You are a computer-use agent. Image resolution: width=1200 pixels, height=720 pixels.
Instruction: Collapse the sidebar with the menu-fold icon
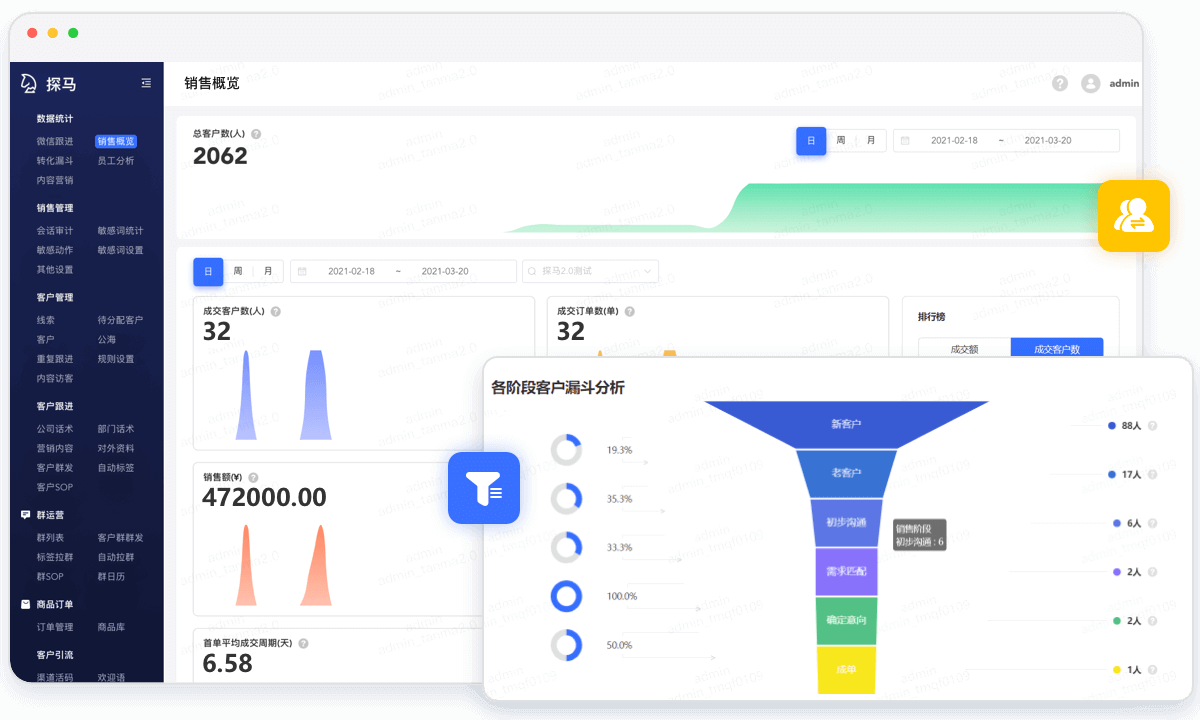[146, 83]
